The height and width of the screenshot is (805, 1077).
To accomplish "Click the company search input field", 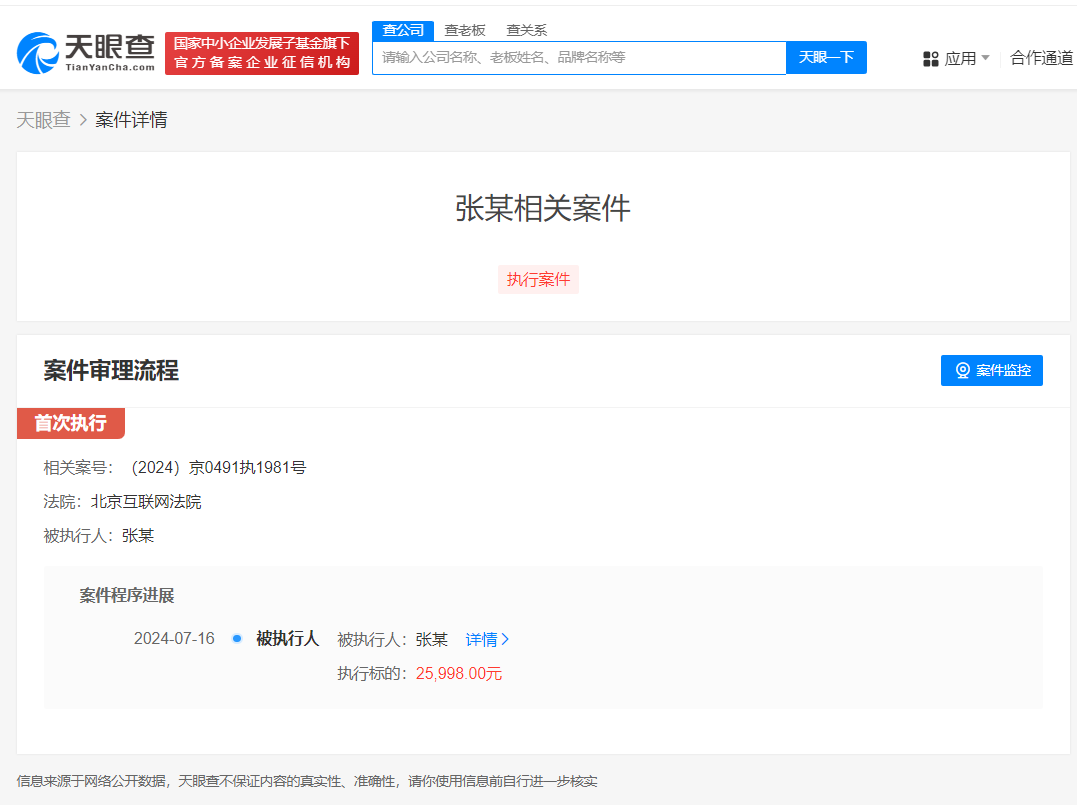I will point(579,57).
